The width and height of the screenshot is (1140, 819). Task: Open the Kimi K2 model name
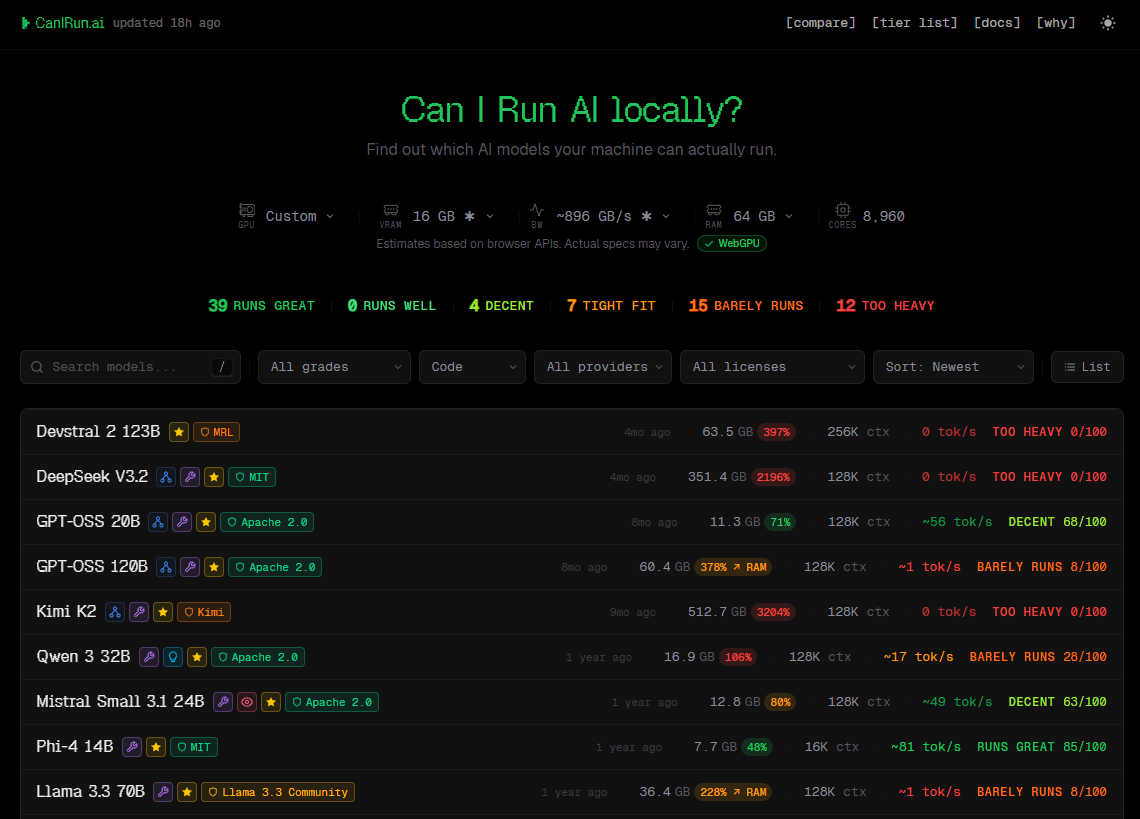tap(66, 612)
